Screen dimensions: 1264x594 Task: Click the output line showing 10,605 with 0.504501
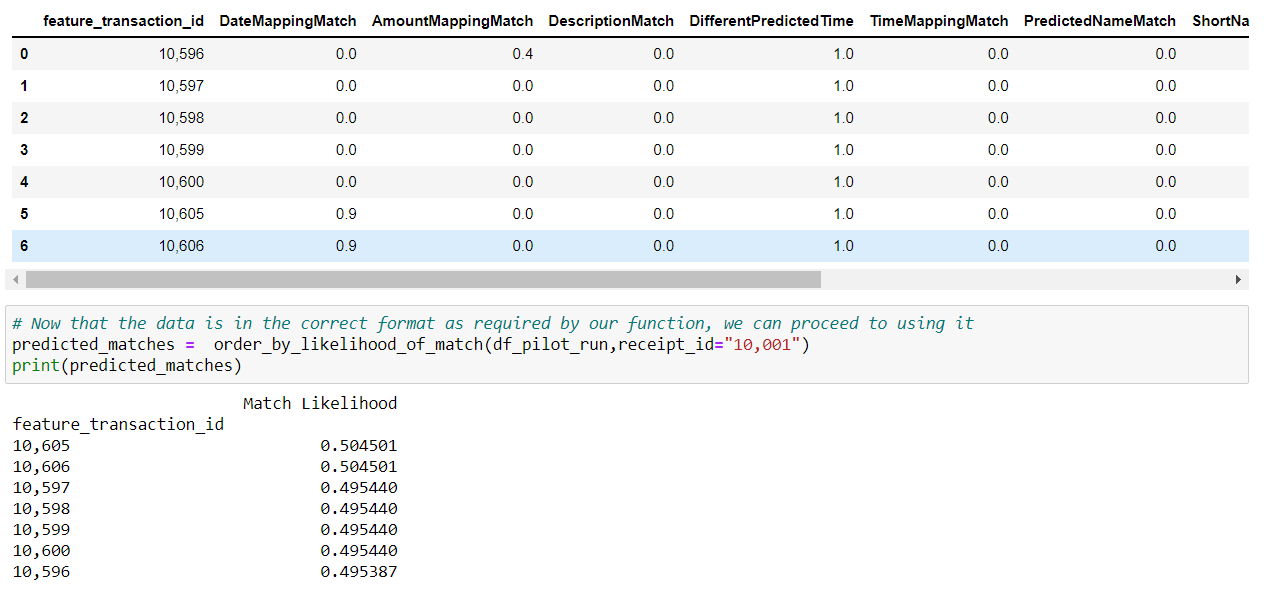click(x=200, y=445)
